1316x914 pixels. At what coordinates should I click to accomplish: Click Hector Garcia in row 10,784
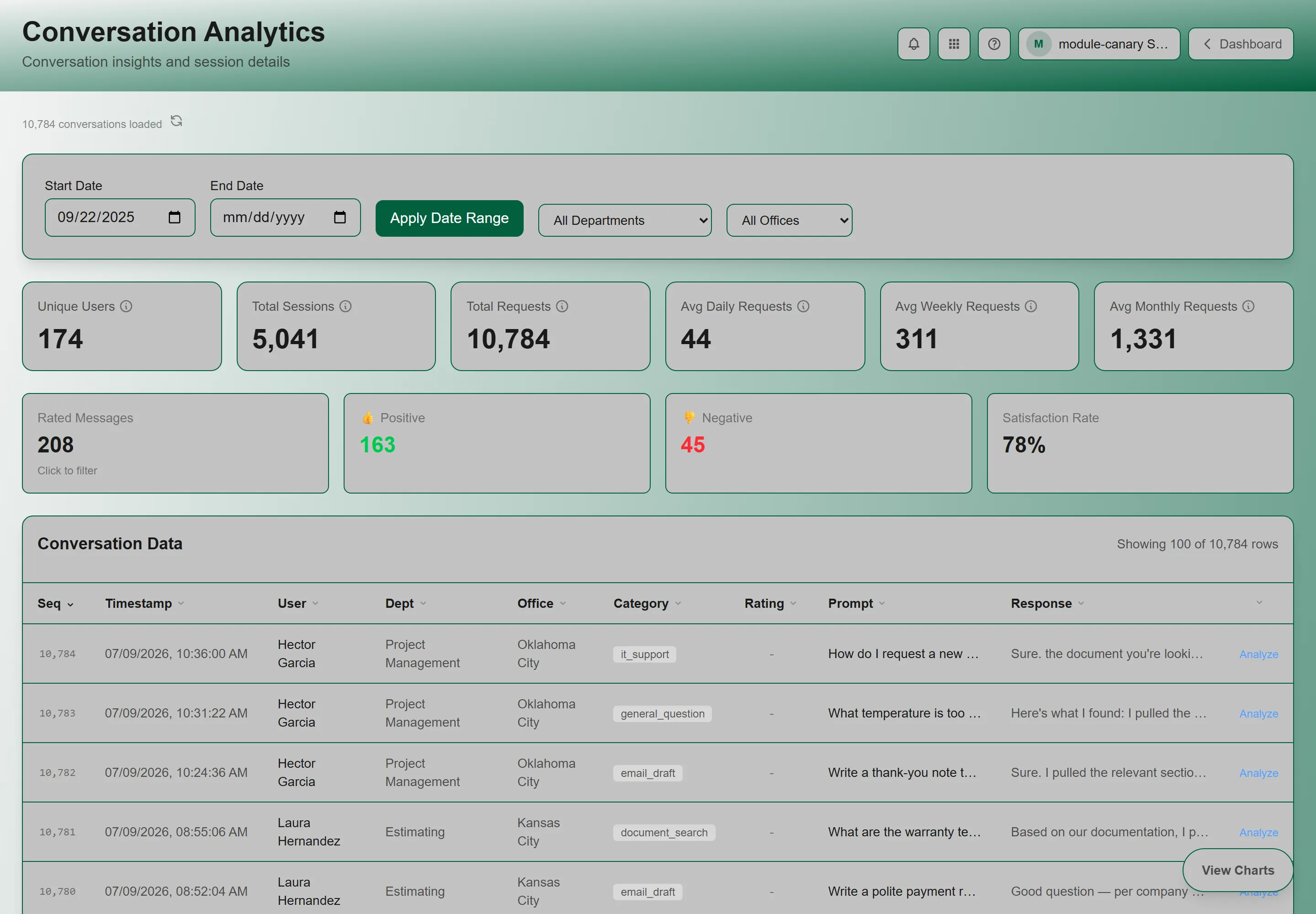297,654
